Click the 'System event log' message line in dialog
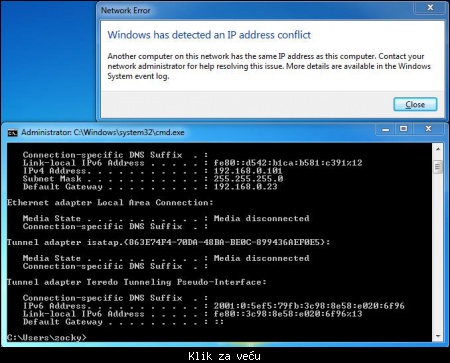 138,76
